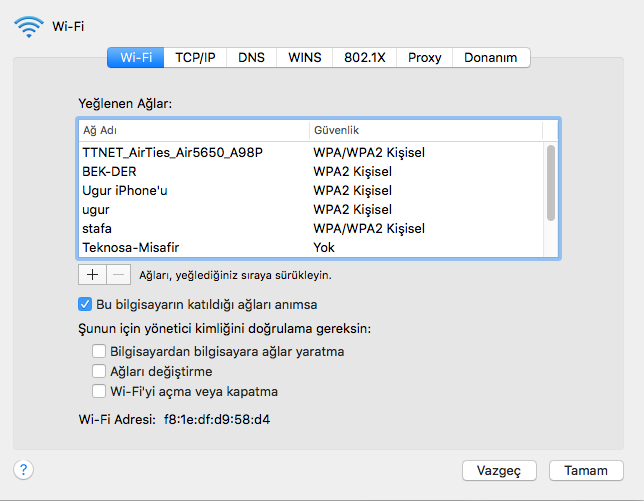Open the TCP/IP tab

coord(195,57)
